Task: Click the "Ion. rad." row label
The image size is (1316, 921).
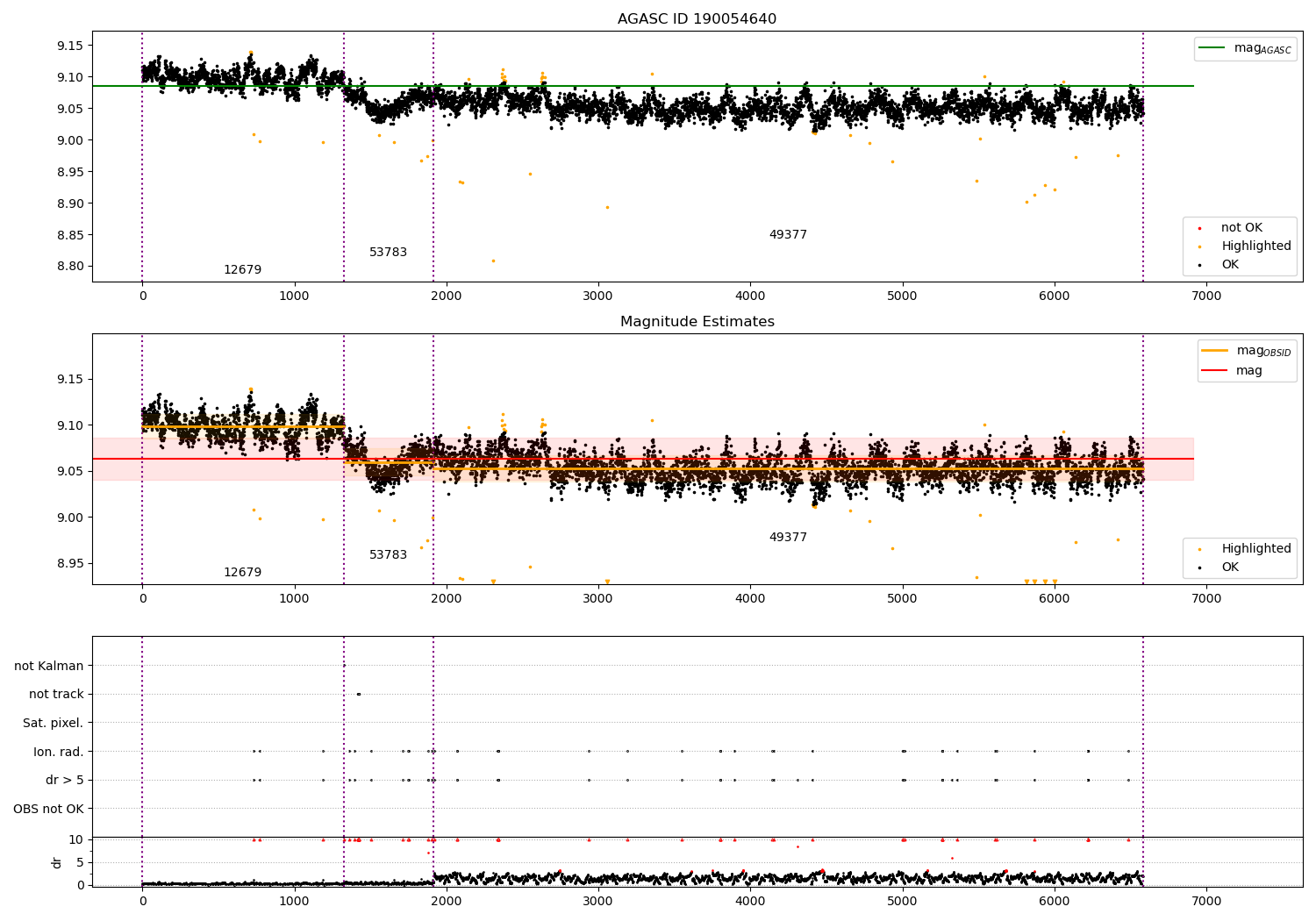Action: pos(59,752)
